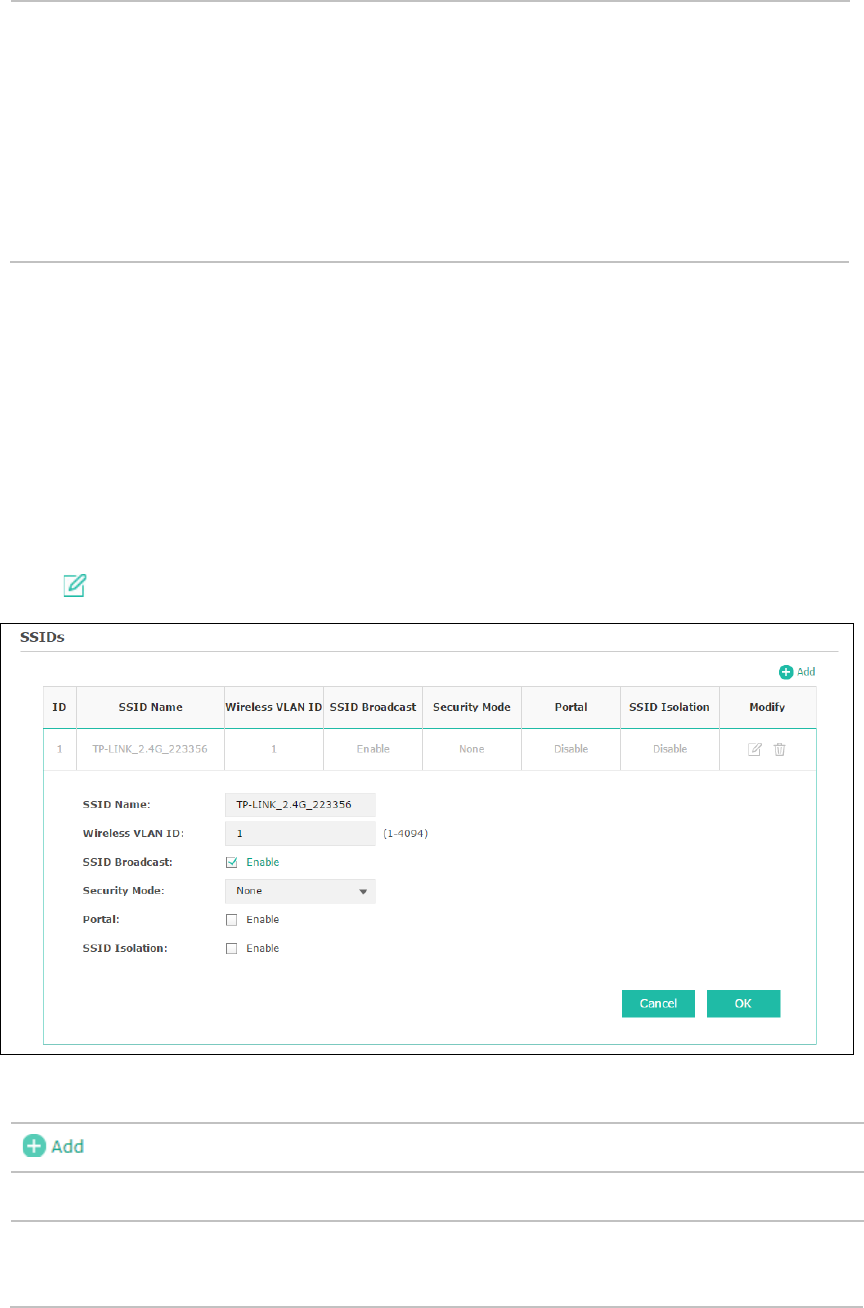Click the standalone edit pencil icon above the SSIDs panel
This screenshot has width=864, height=1308.
75,586
